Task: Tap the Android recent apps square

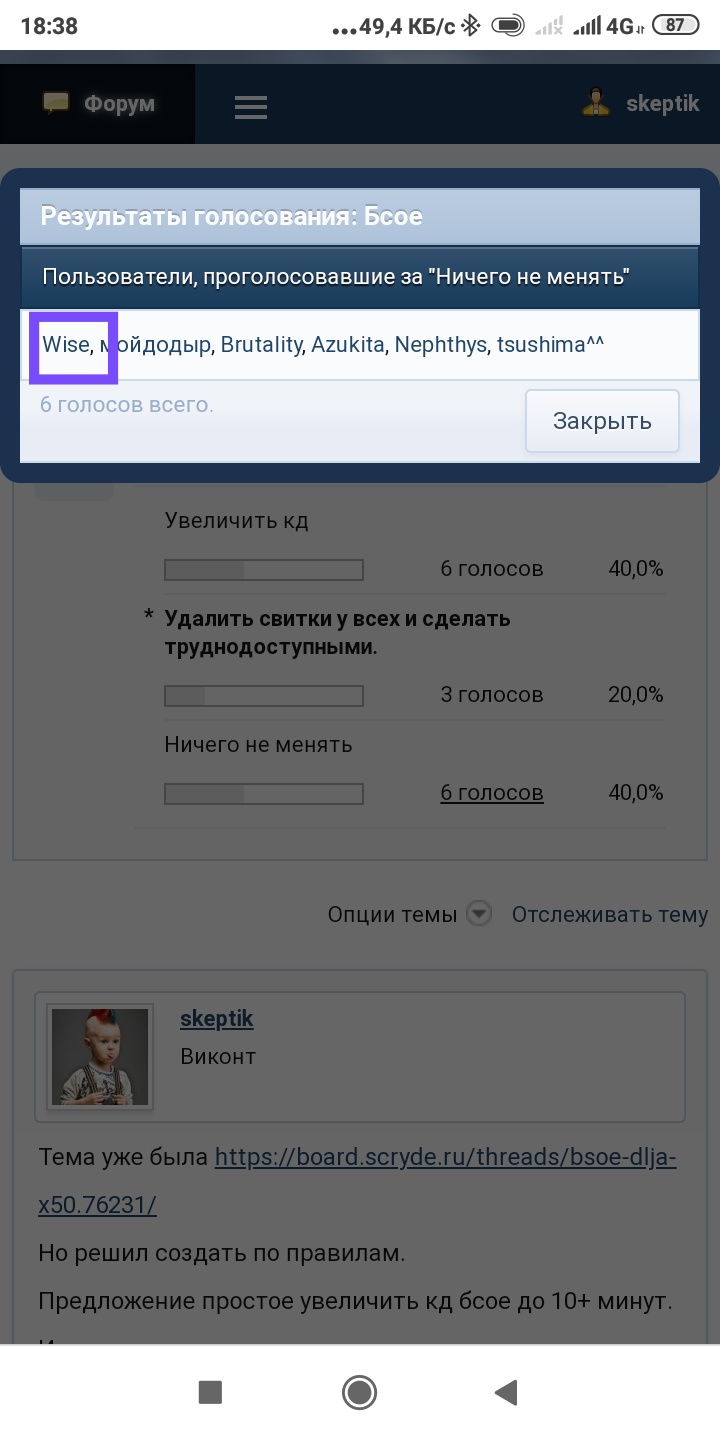Action: pyautogui.click(x=210, y=1391)
